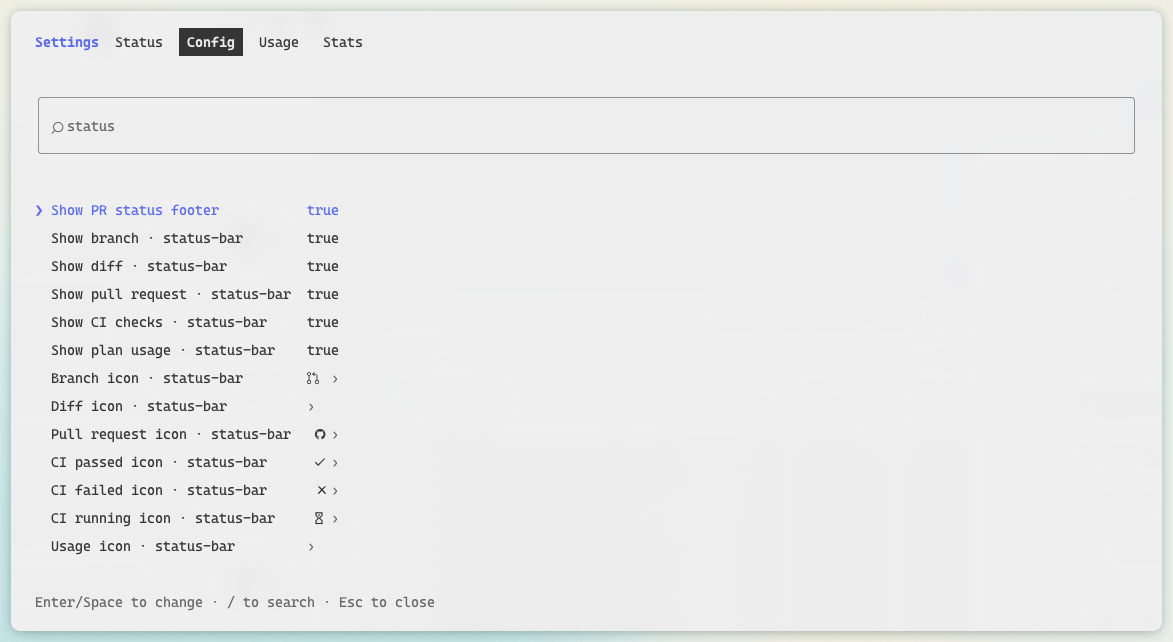Expand Branch icon options chevron
This screenshot has height=642, width=1173.
pyautogui.click(x=335, y=379)
